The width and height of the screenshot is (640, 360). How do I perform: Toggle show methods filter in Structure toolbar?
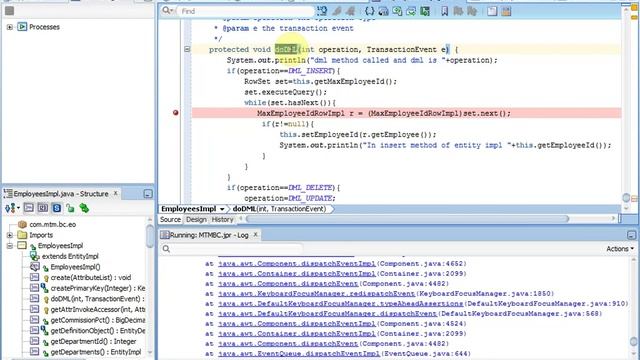29,208
